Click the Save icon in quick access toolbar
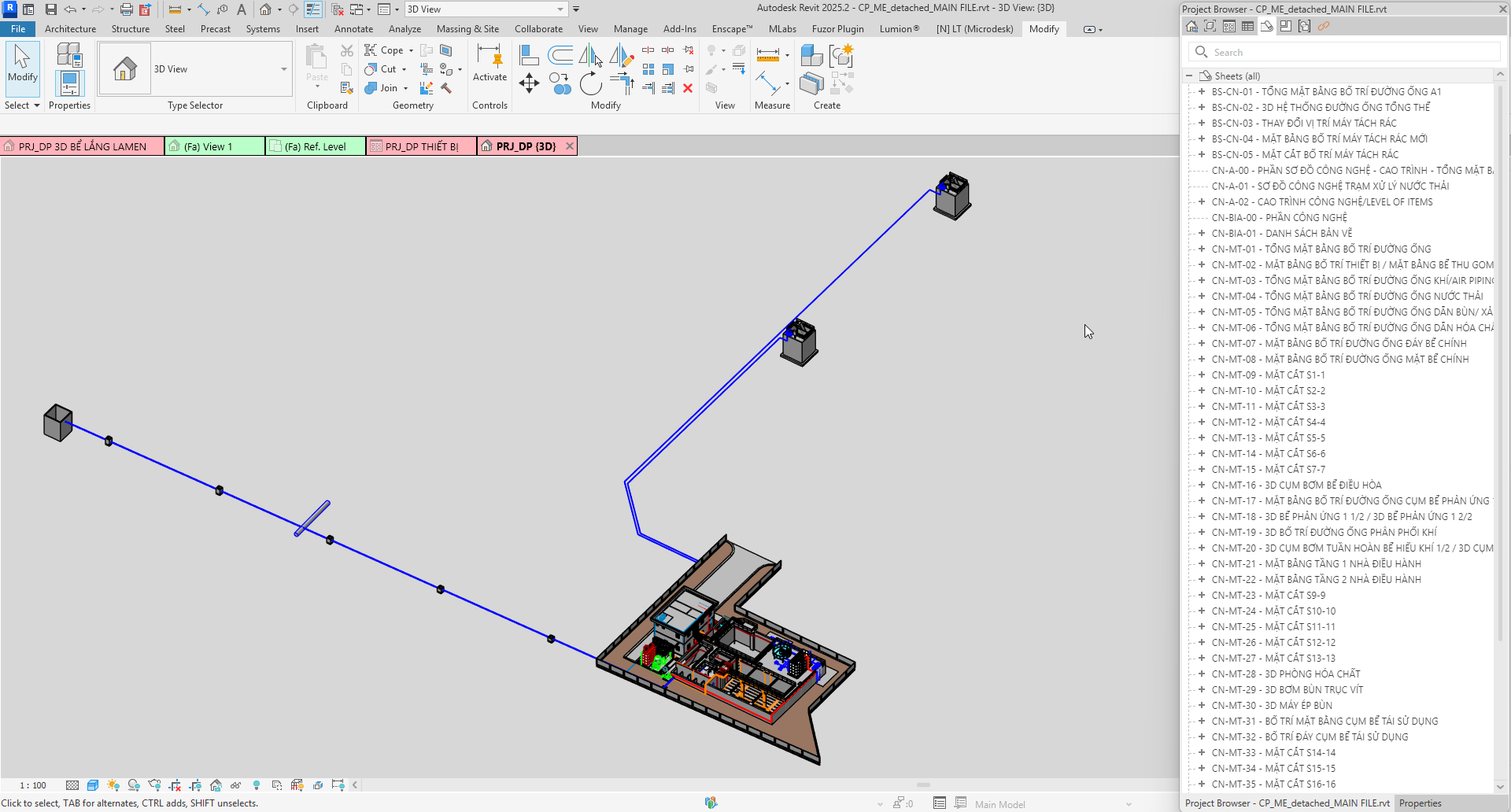 pyautogui.click(x=51, y=9)
